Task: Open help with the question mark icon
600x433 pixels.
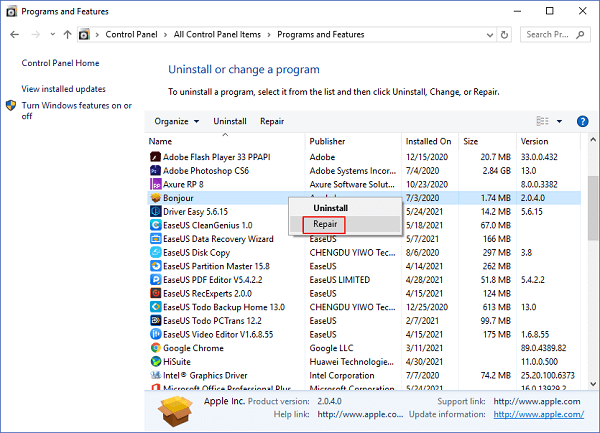Action: pyautogui.click(x=583, y=122)
